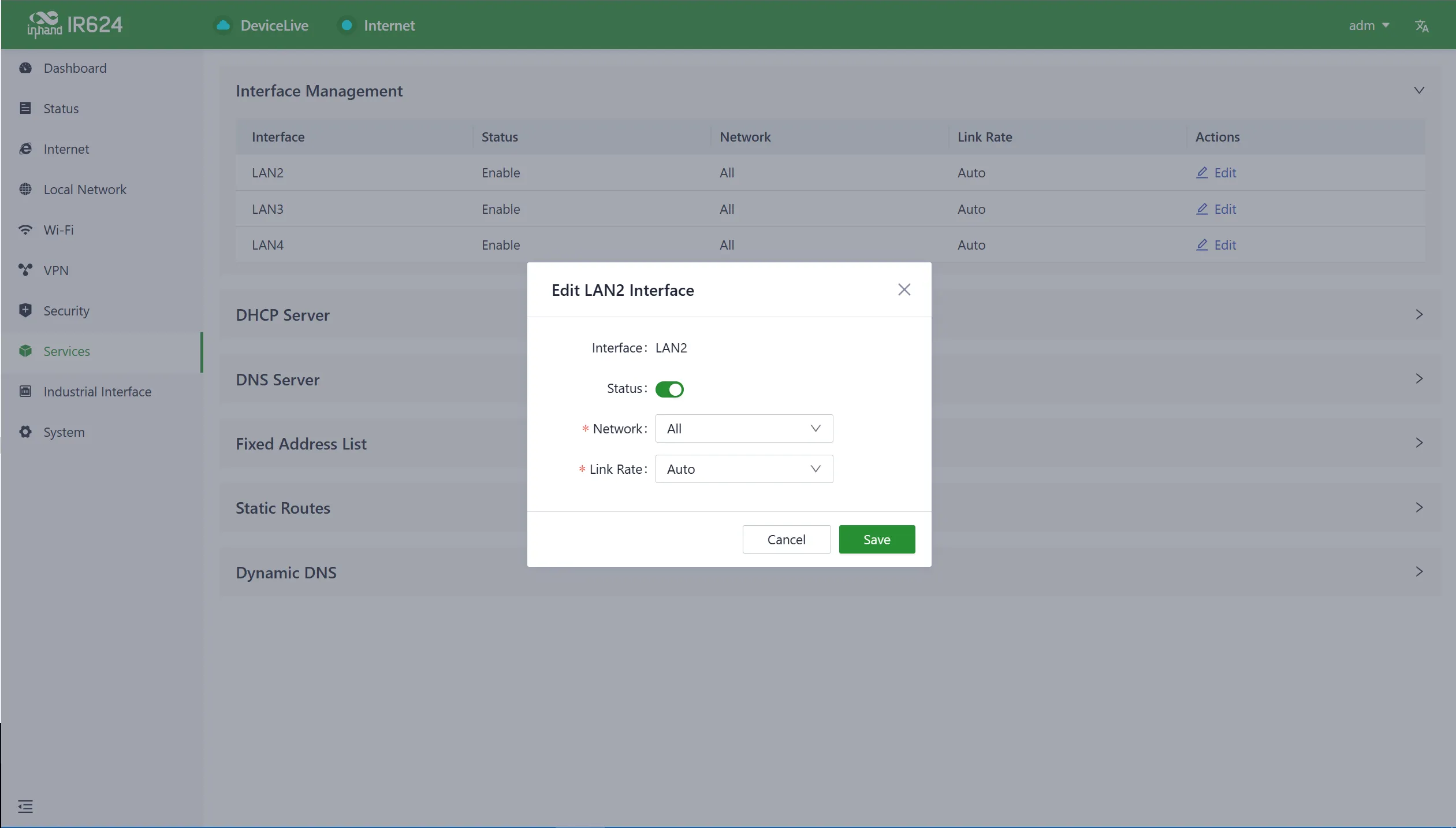
Task: Expand the Dynamic DNS section arrow
Action: 1419,571
